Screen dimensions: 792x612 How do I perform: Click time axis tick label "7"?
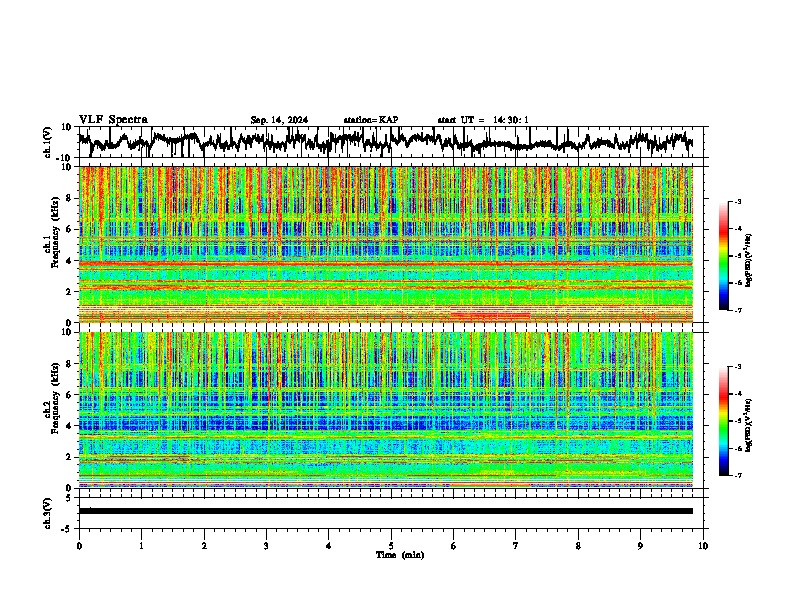516,546
